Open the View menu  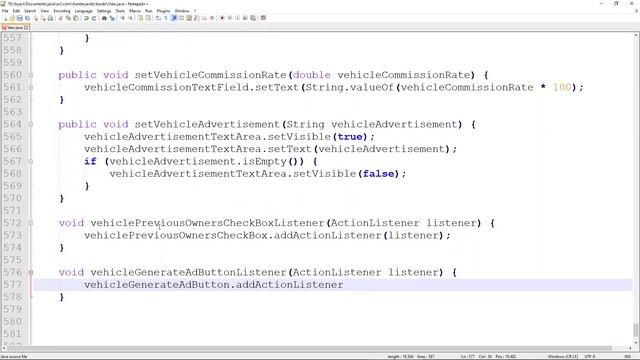click(45, 11)
